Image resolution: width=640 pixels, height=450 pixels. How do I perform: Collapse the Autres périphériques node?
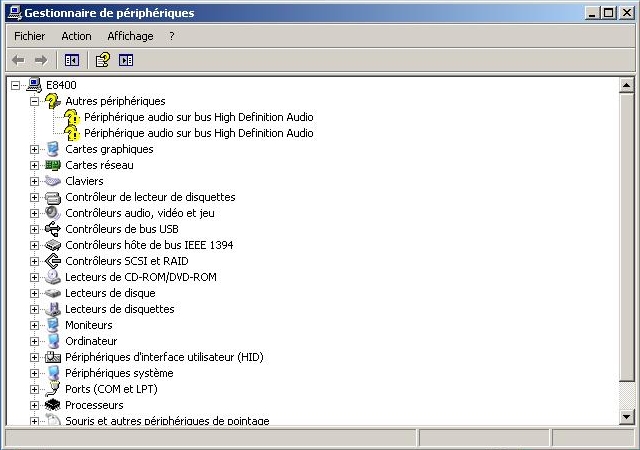(34, 101)
